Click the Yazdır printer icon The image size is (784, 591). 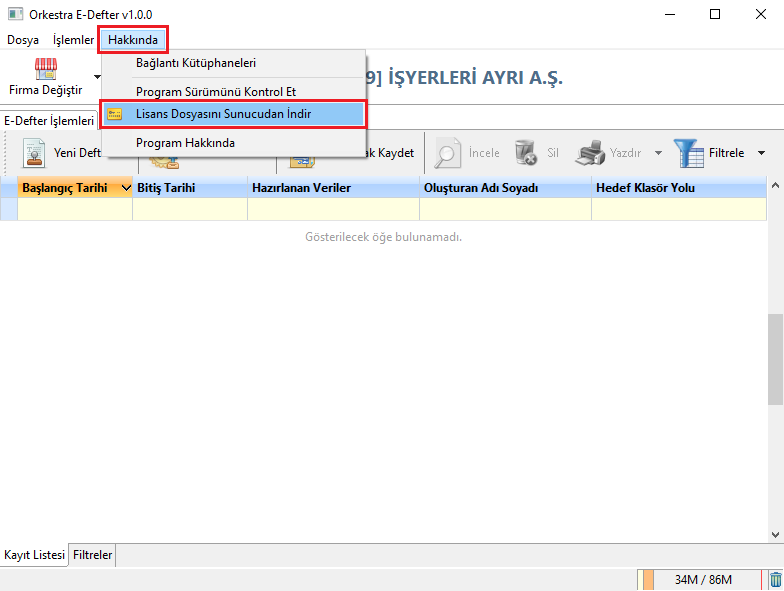tap(590, 153)
